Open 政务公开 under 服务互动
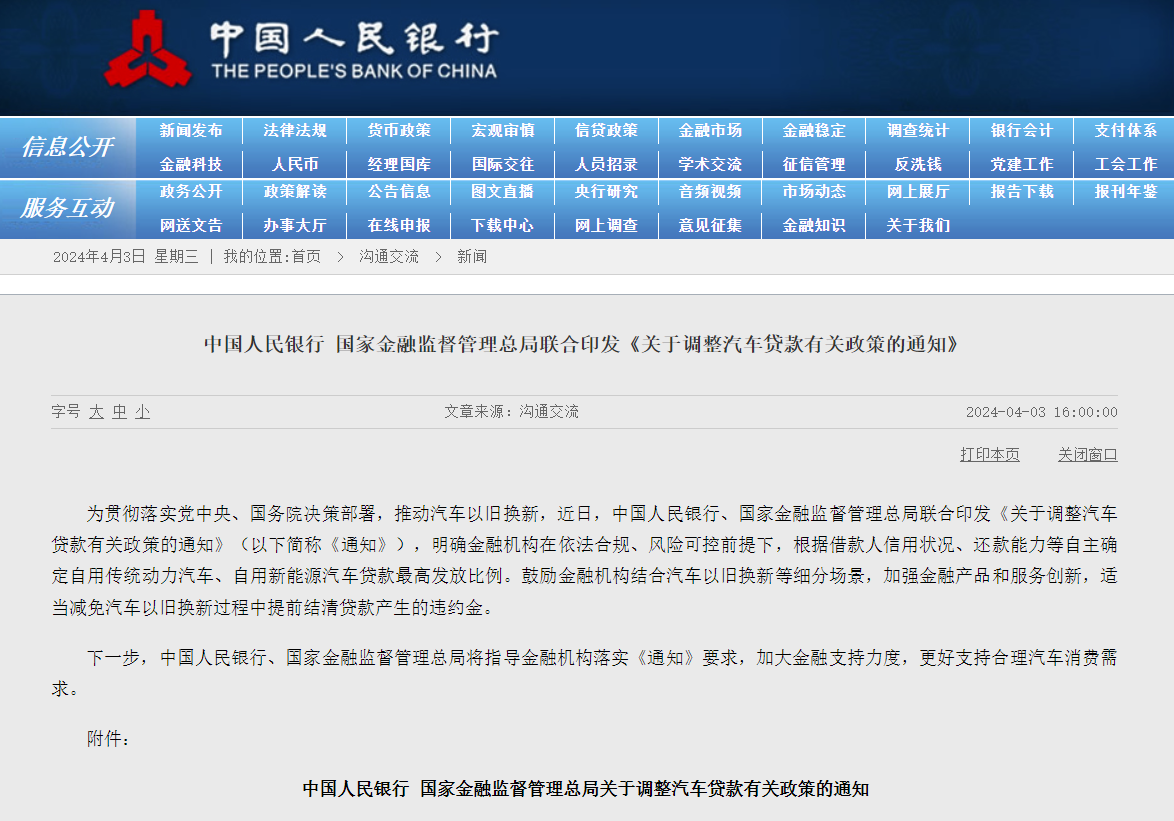Viewport: 1174px width, 821px height. [x=191, y=192]
